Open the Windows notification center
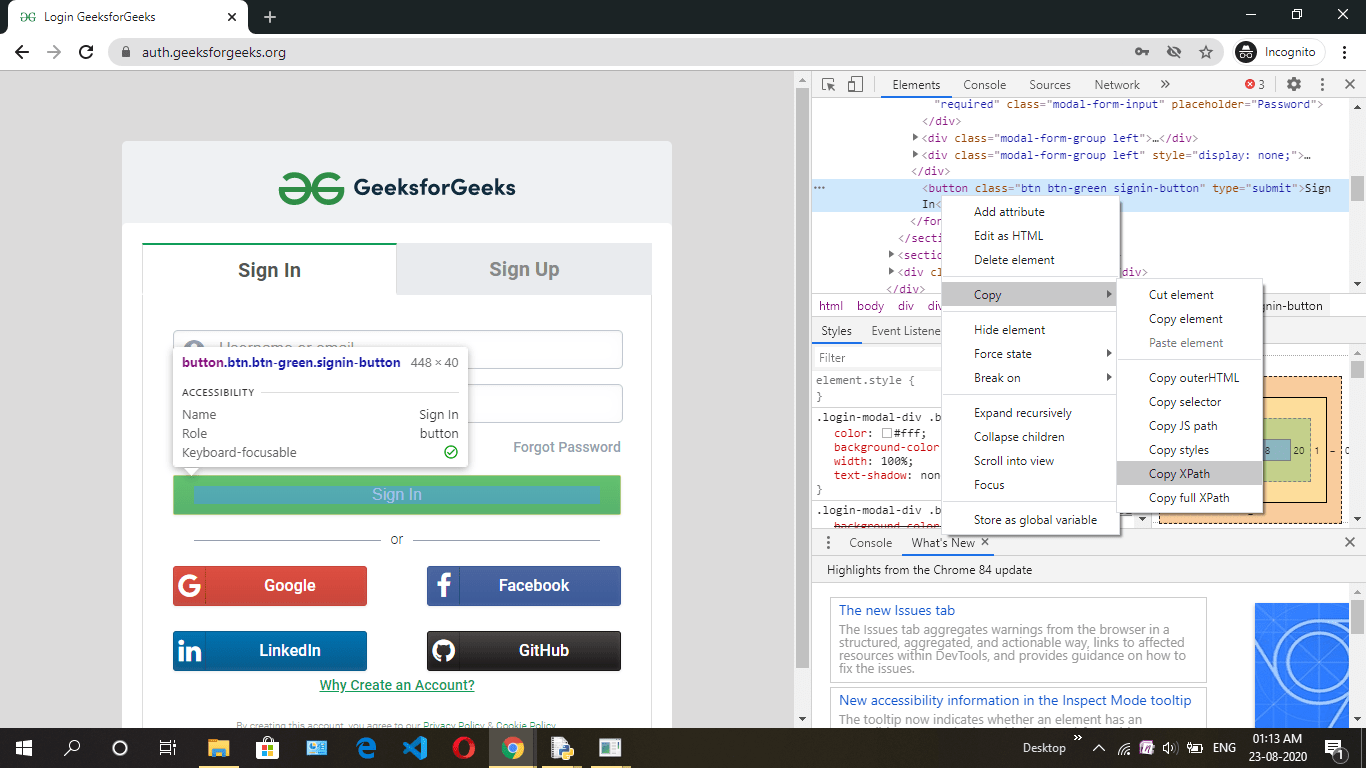 tap(1333, 748)
